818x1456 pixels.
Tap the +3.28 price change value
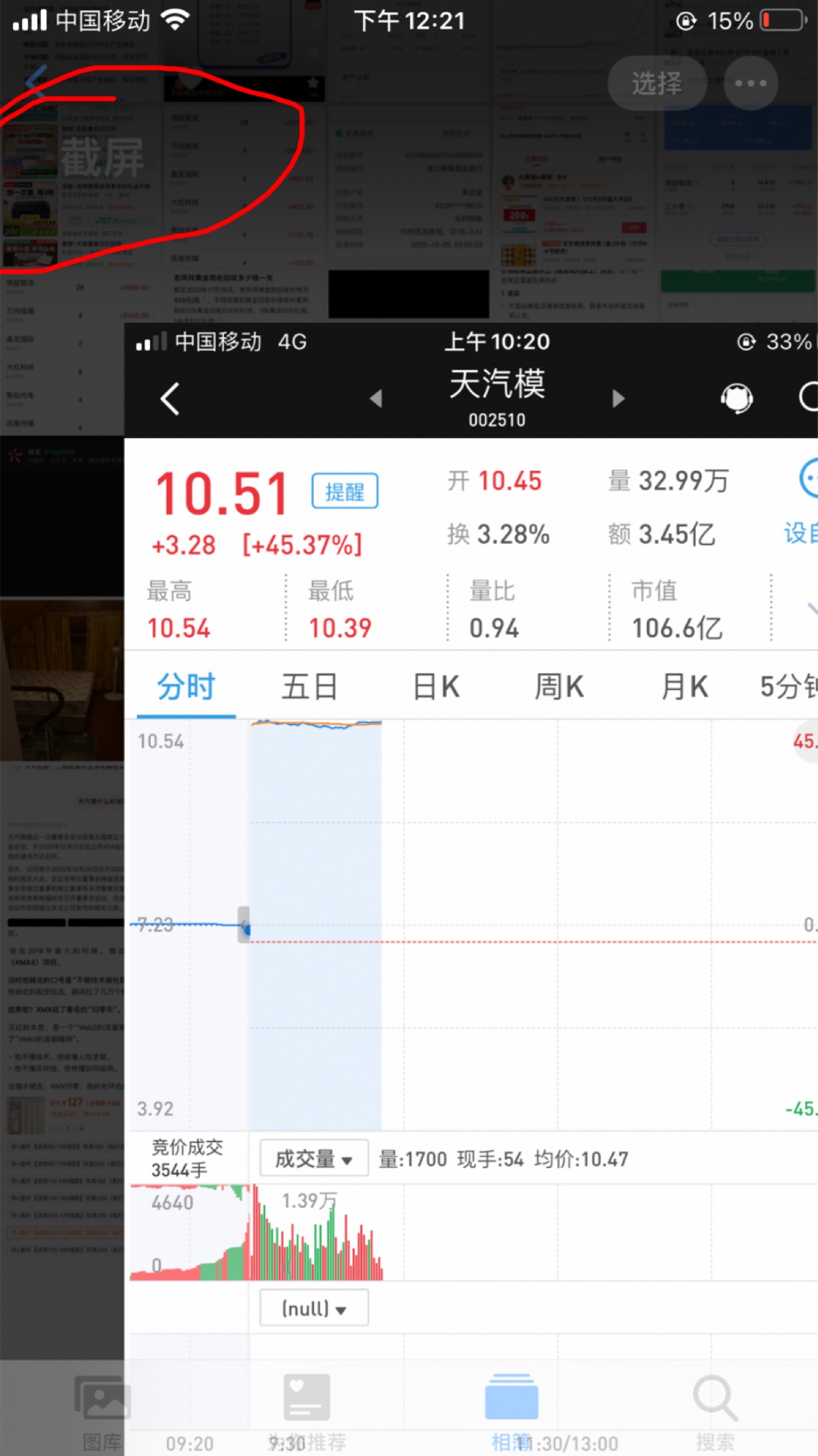point(184,545)
